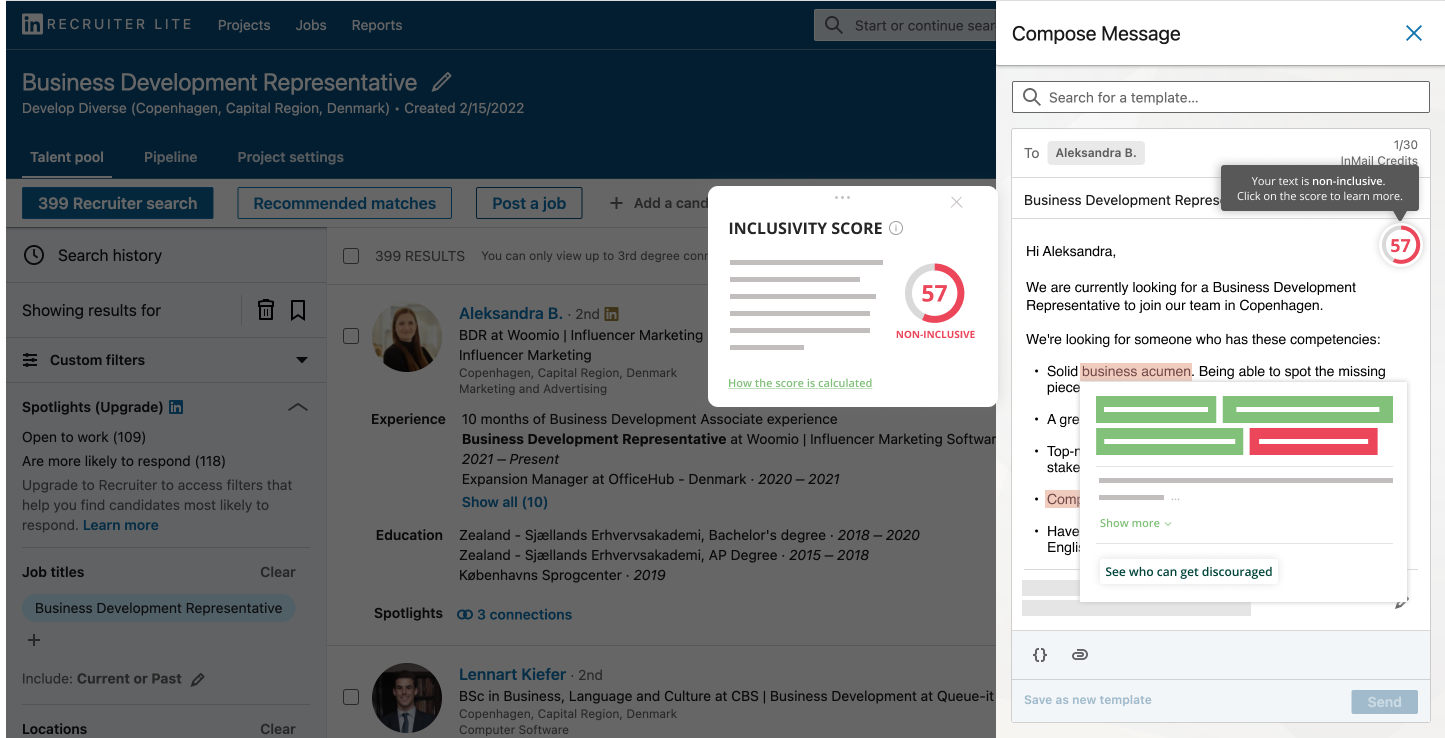1445x738 pixels.
Task: Expand Show all (10) experience entries
Action: pyautogui.click(x=505, y=502)
